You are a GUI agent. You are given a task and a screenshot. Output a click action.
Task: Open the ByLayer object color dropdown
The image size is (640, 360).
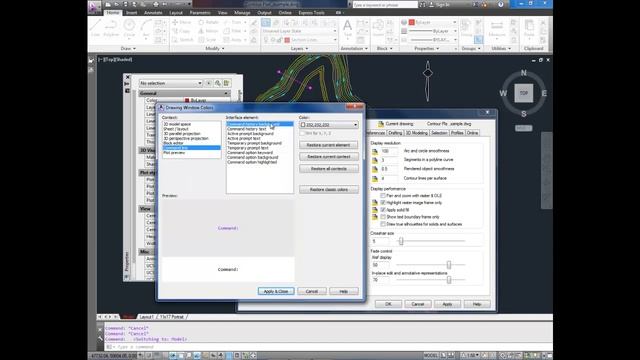pyautogui.click(x=433, y=22)
